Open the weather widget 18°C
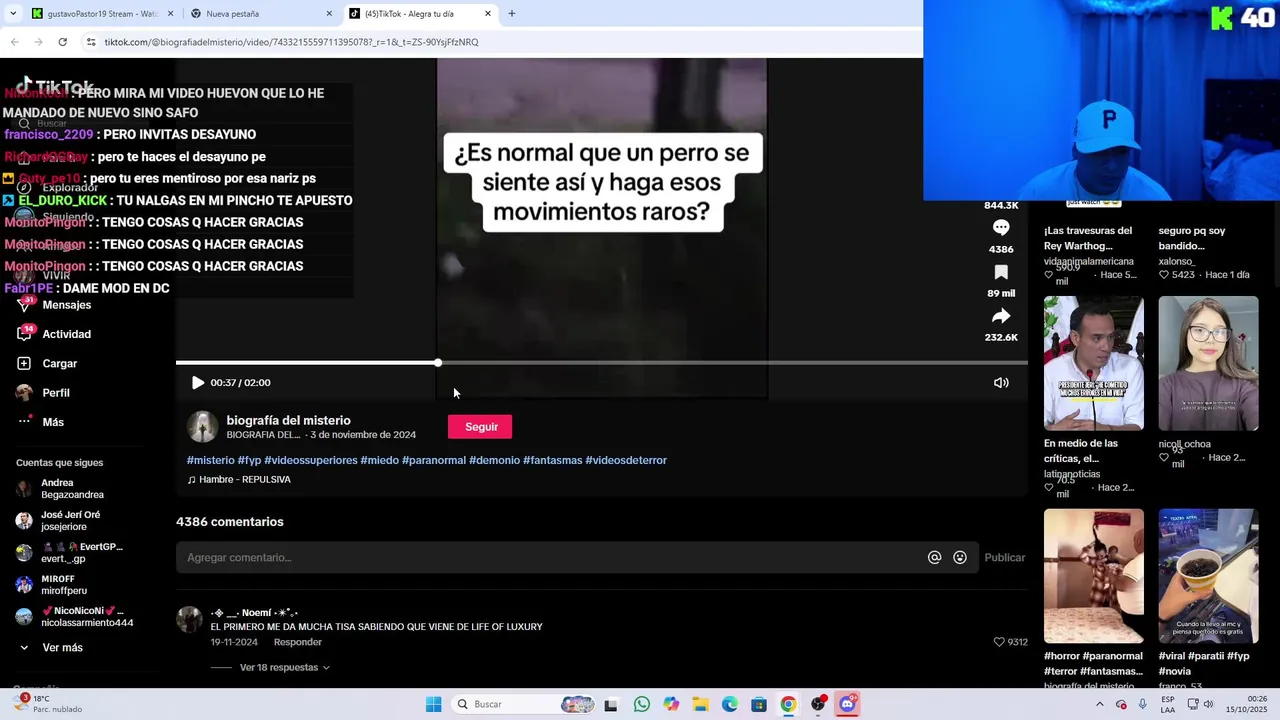 point(46,704)
